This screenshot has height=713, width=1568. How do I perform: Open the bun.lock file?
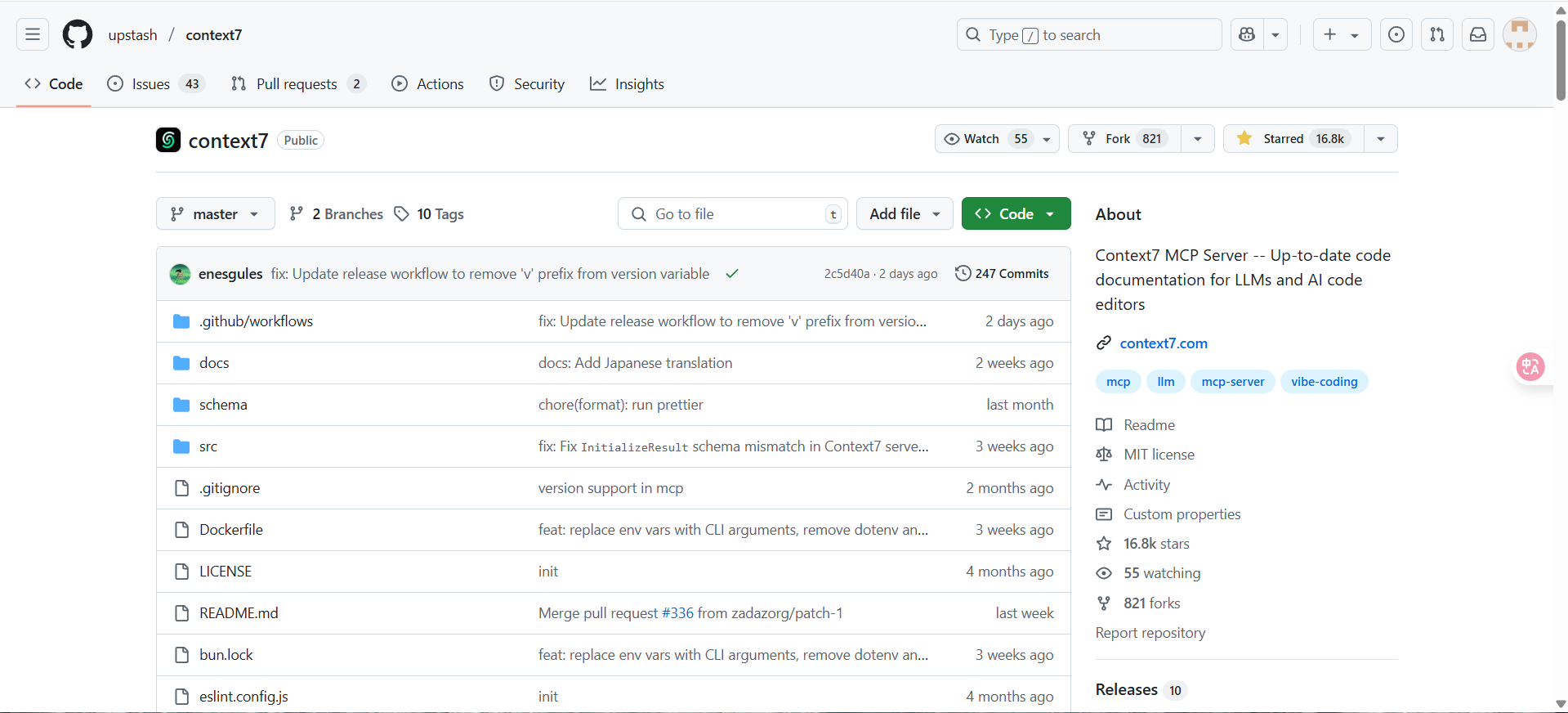tap(226, 655)
